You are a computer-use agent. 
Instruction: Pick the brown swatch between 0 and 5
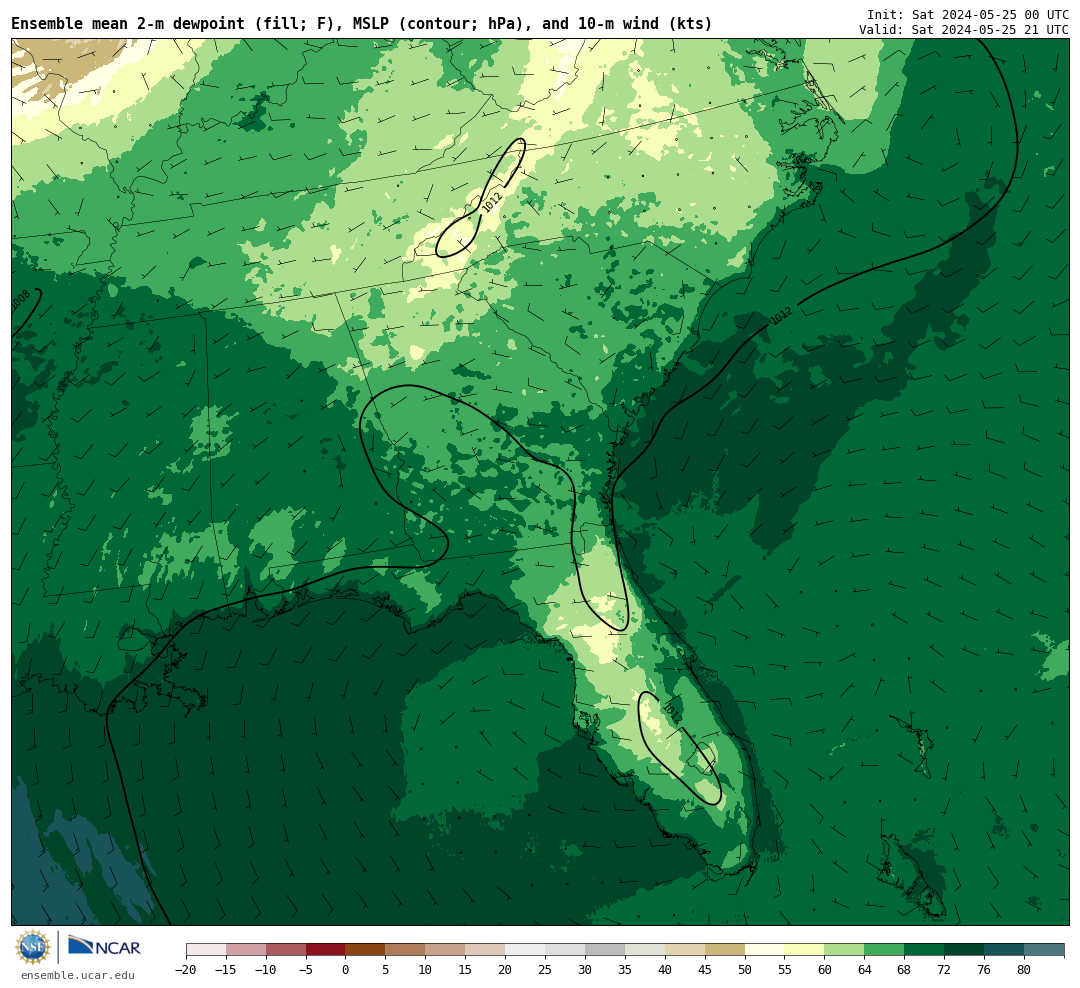click(366, 950)
